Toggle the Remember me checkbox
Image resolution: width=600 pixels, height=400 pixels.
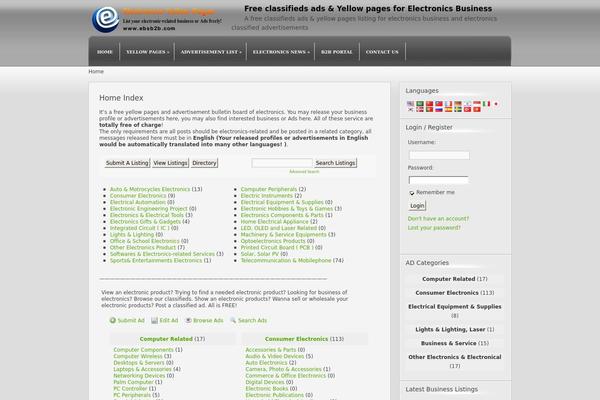click(x=412, y=193)
